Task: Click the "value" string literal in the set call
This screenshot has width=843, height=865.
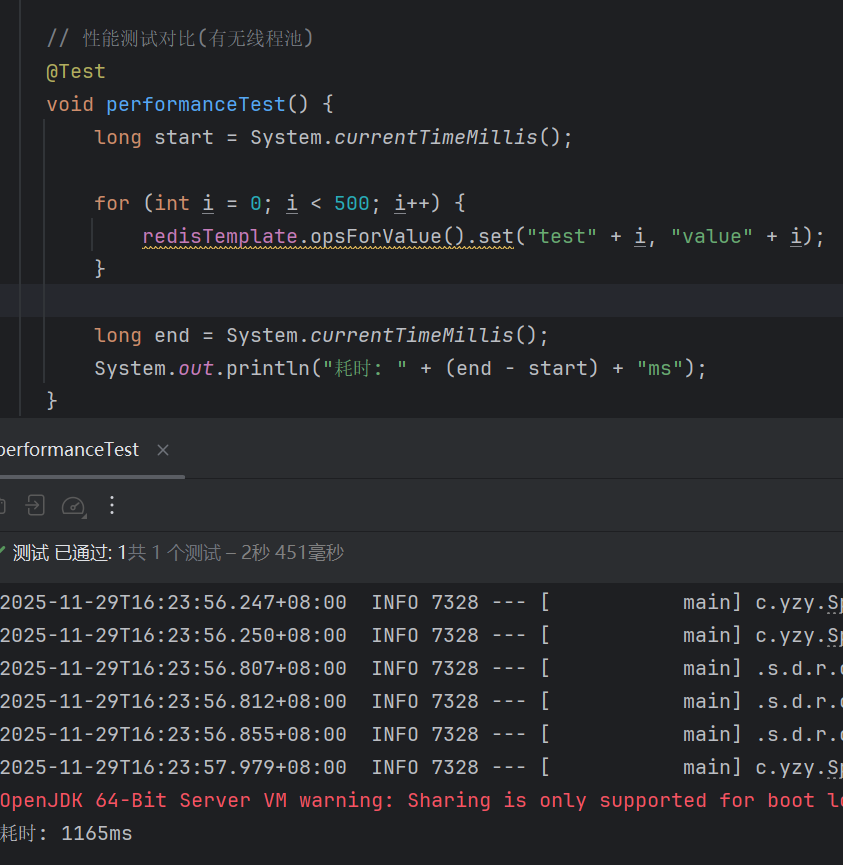Action: 712,237
